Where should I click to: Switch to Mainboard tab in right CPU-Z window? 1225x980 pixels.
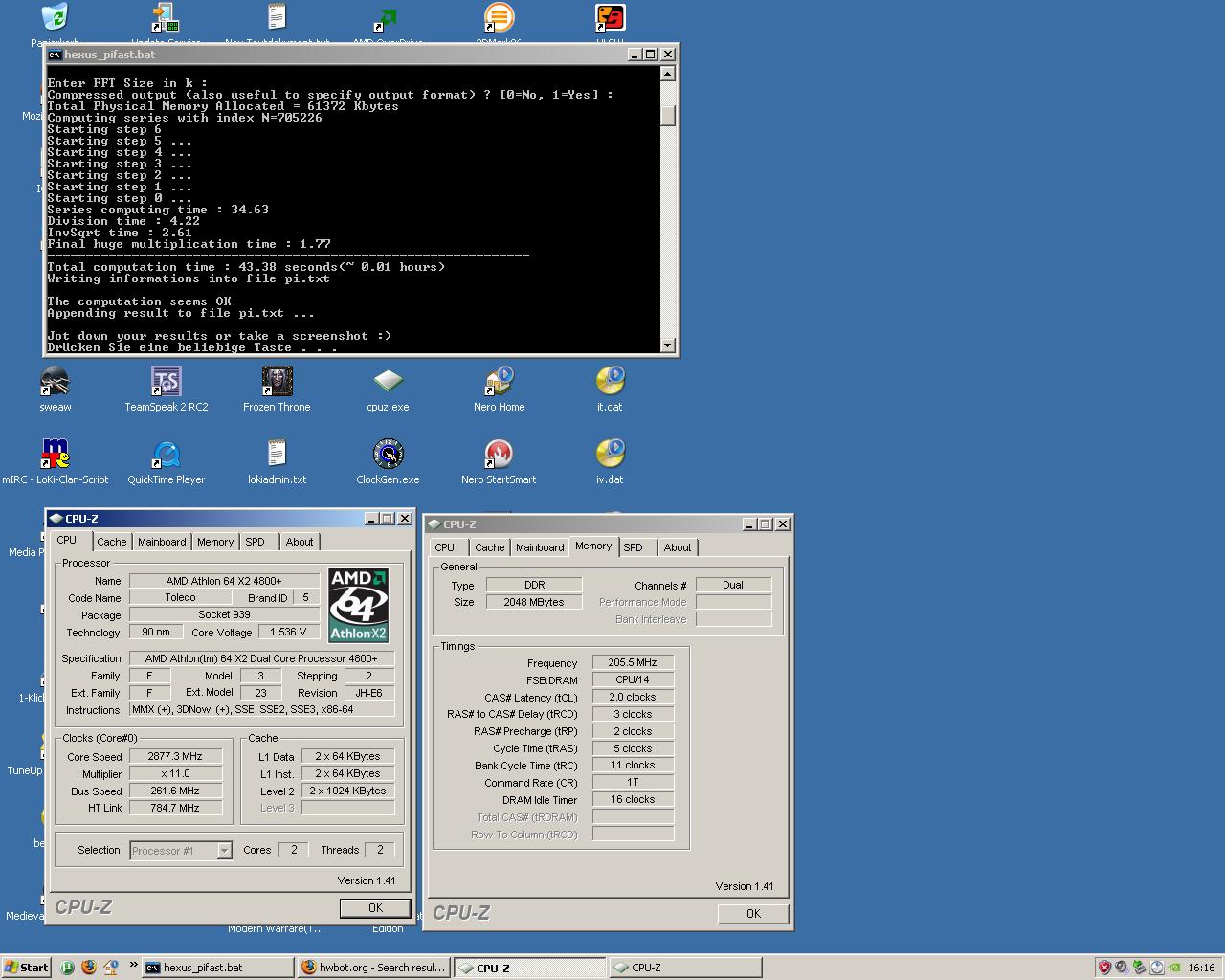540,547
